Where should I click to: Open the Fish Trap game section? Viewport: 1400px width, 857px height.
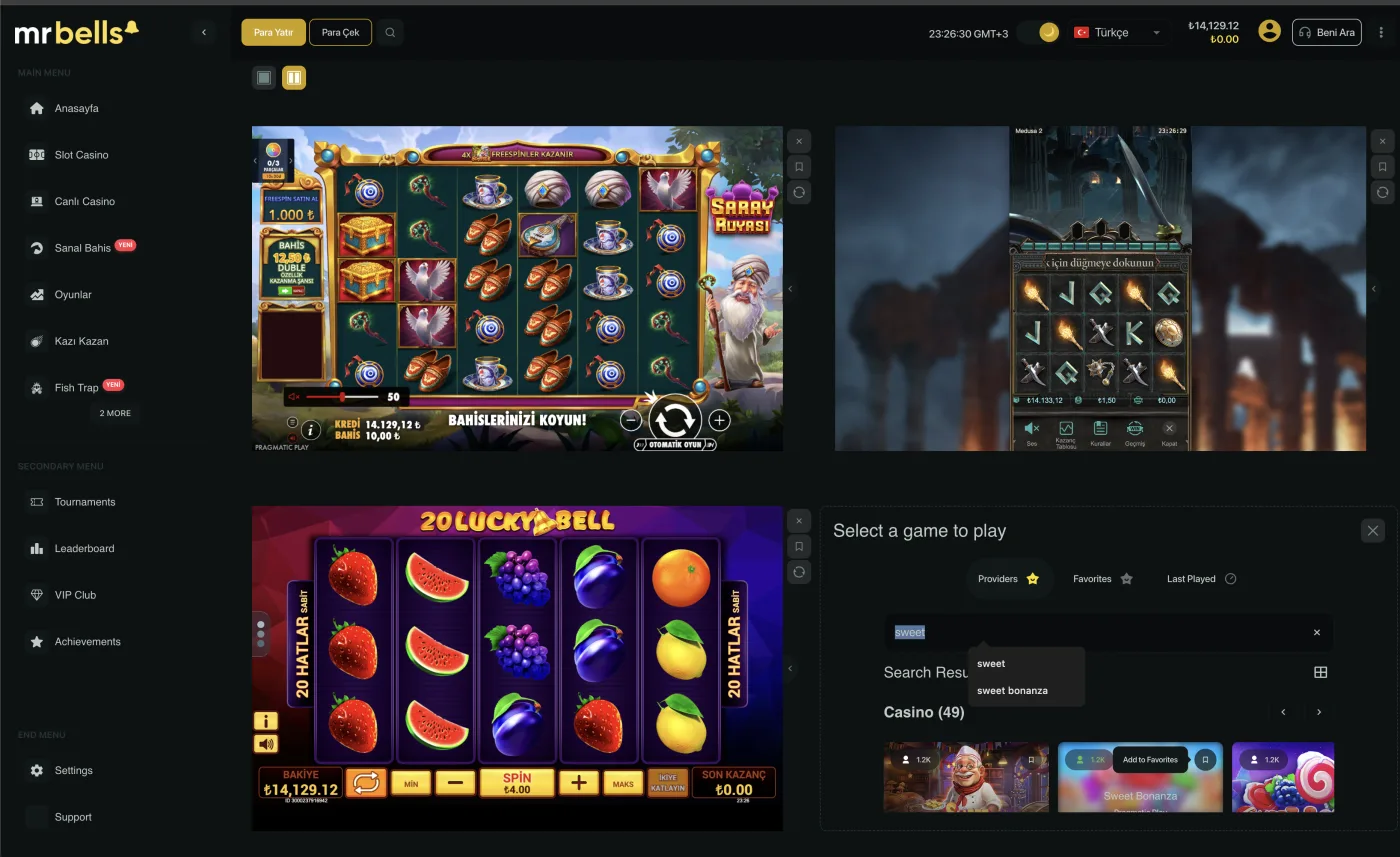click(36, 387)
